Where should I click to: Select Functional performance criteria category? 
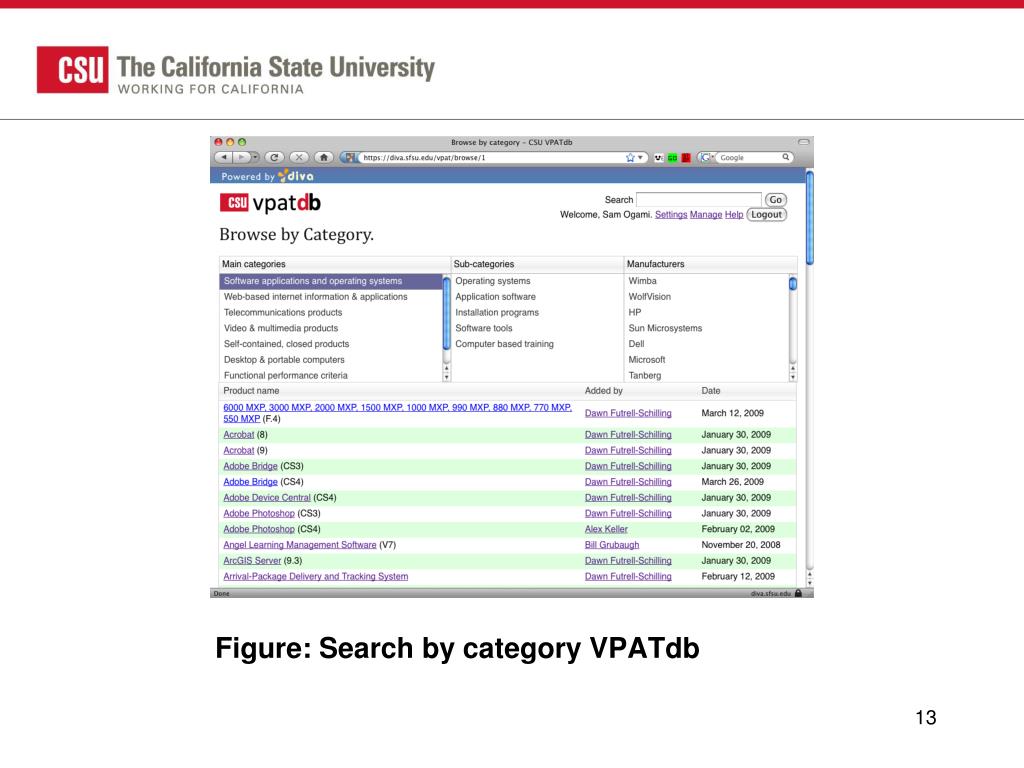[330, 375]
